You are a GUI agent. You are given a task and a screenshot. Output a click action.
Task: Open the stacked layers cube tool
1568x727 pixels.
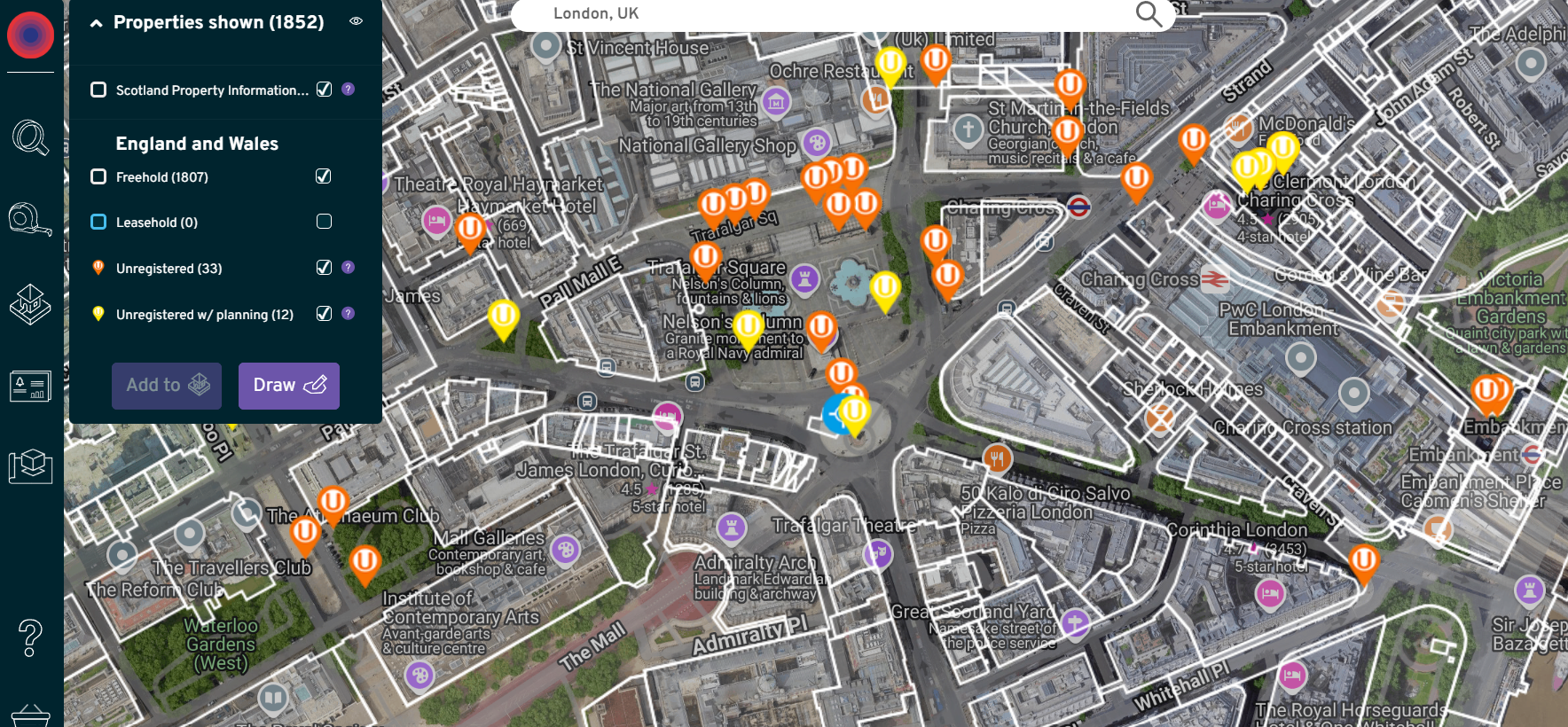[30, 304]
